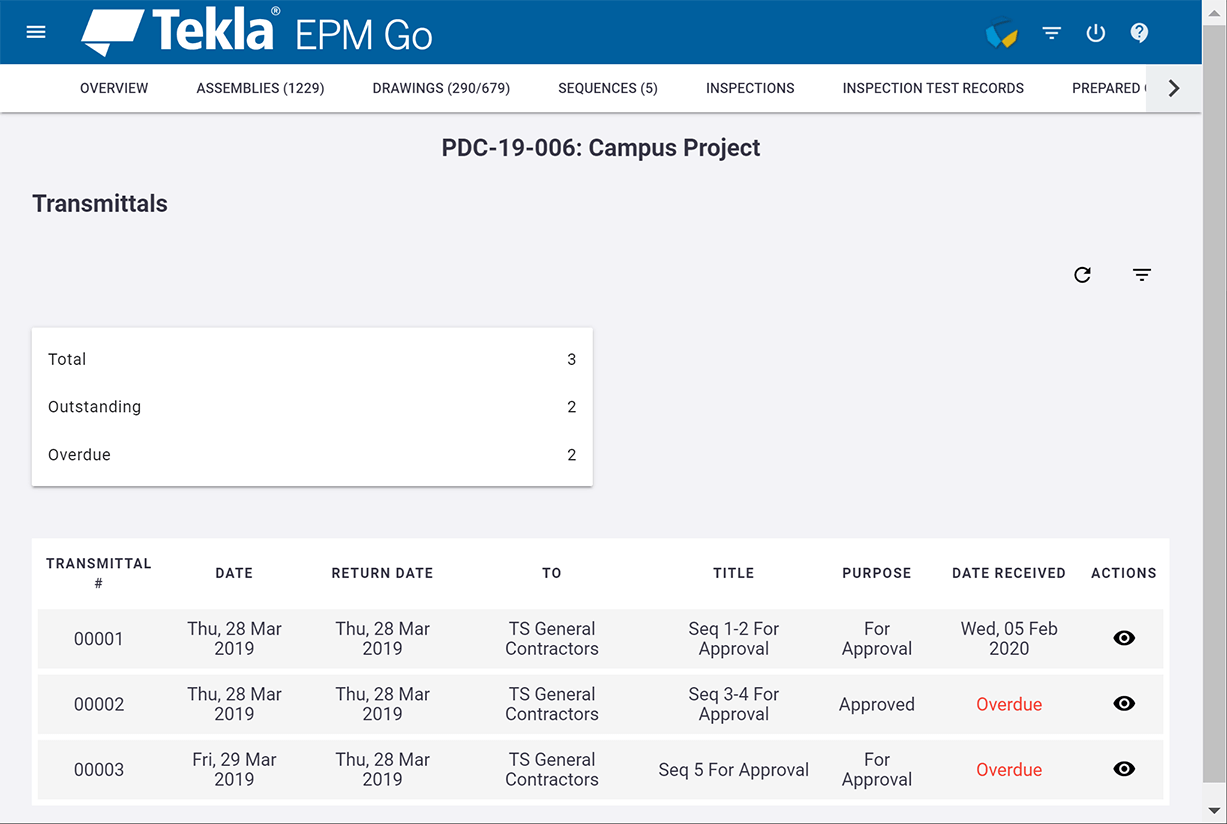Sort by the Return Date column header
The height and width of the screenshot is (824, 1227).
click(x=382, y=573)
